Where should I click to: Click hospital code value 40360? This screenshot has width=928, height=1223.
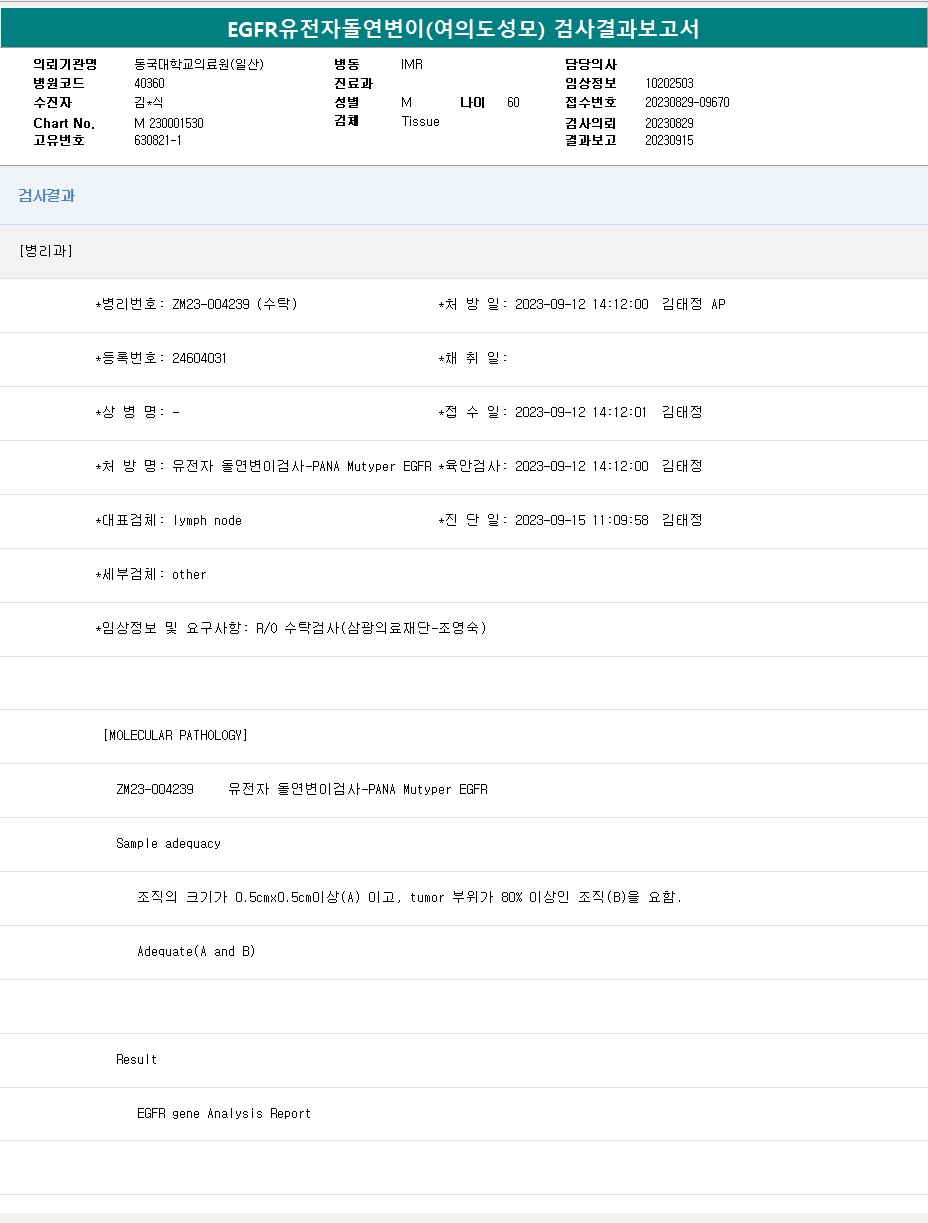149,83
